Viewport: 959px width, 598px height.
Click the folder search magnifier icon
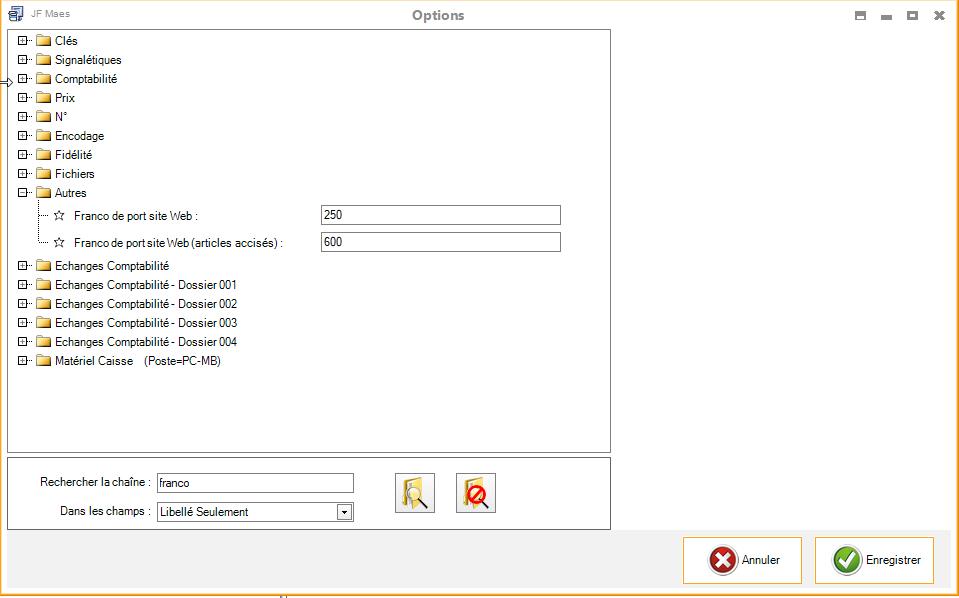pyautogui.click(x=415, y=493)
